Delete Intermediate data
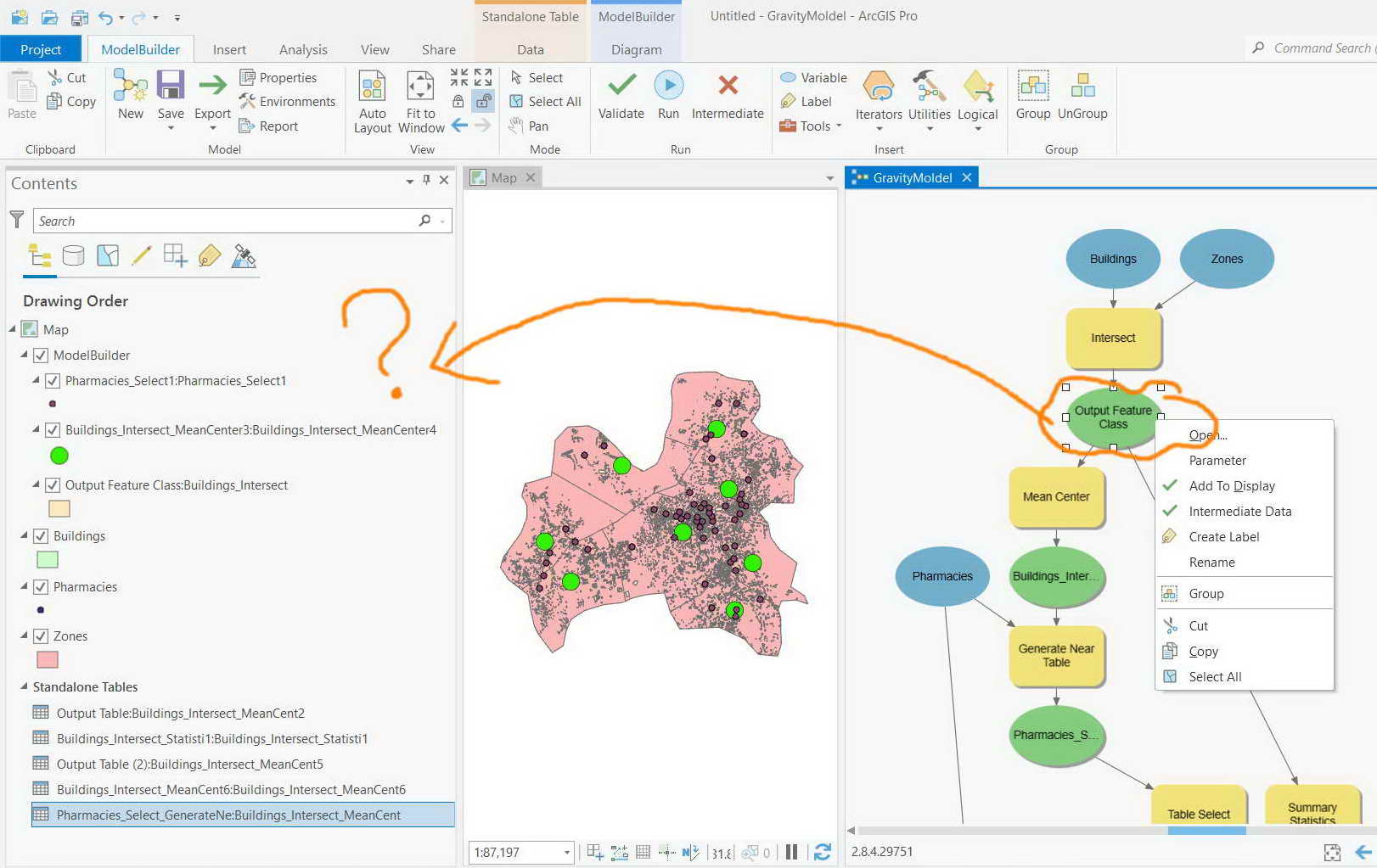1377x868 pixels. 728,85
